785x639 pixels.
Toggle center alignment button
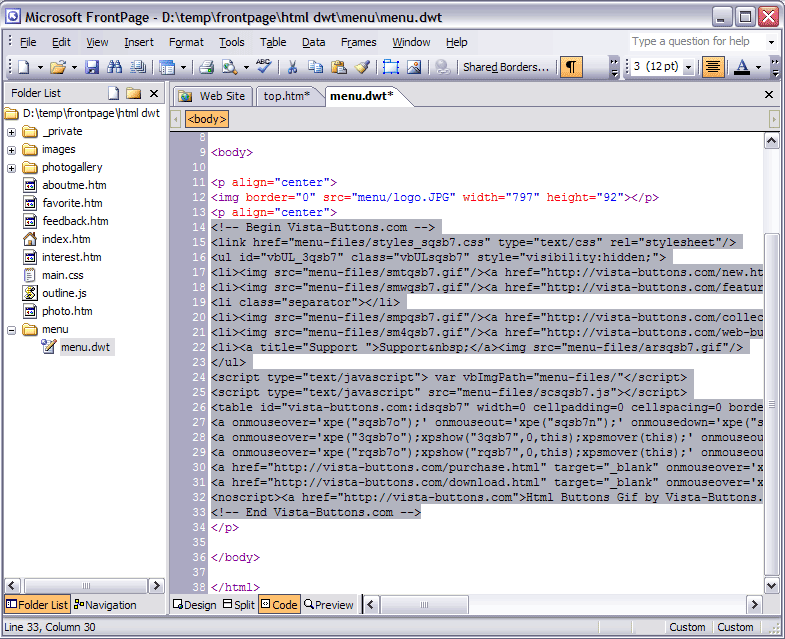pyautogui.click(x=713, y=67)
